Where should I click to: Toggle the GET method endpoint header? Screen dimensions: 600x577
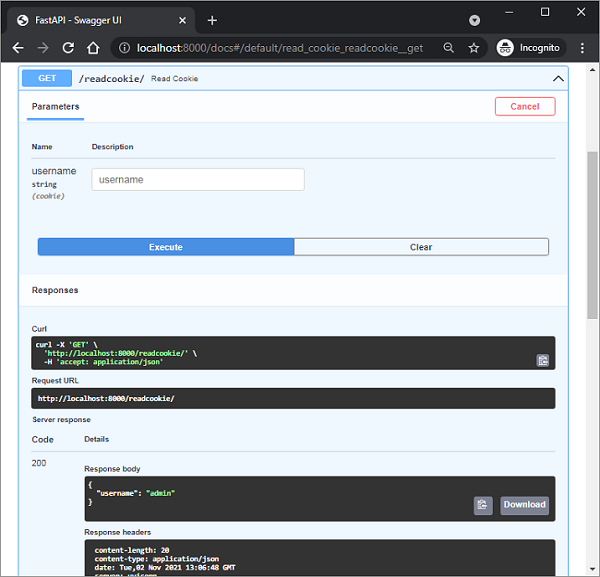46,79
